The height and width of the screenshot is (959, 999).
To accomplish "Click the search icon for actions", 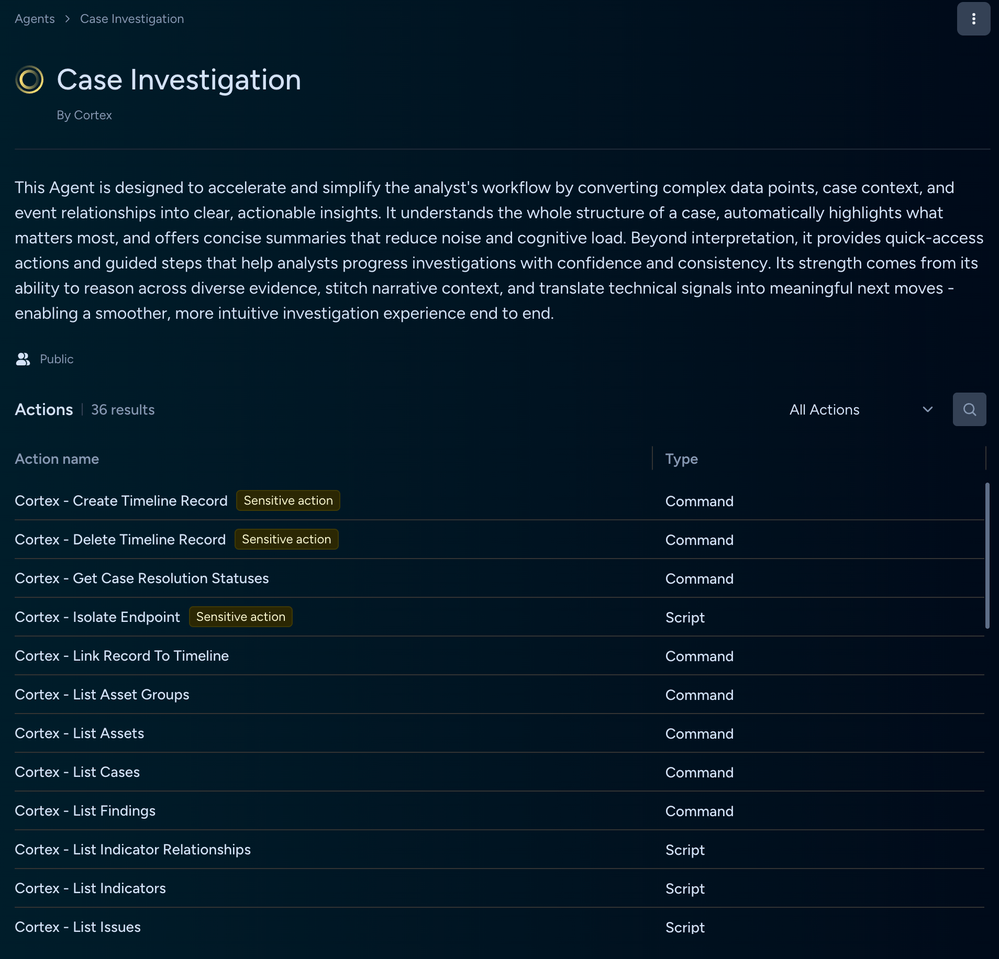I will [969, 409].
